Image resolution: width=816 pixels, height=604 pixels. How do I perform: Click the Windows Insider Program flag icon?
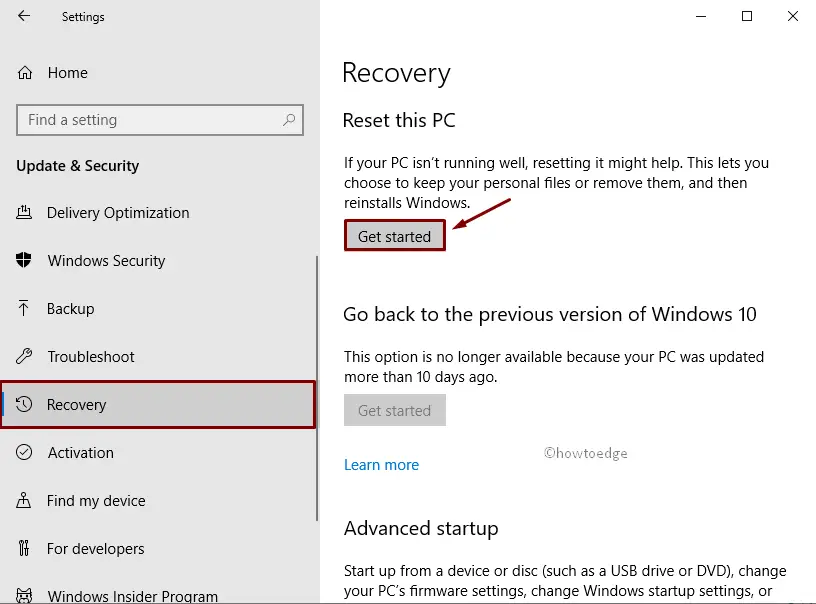pos(25,592)
